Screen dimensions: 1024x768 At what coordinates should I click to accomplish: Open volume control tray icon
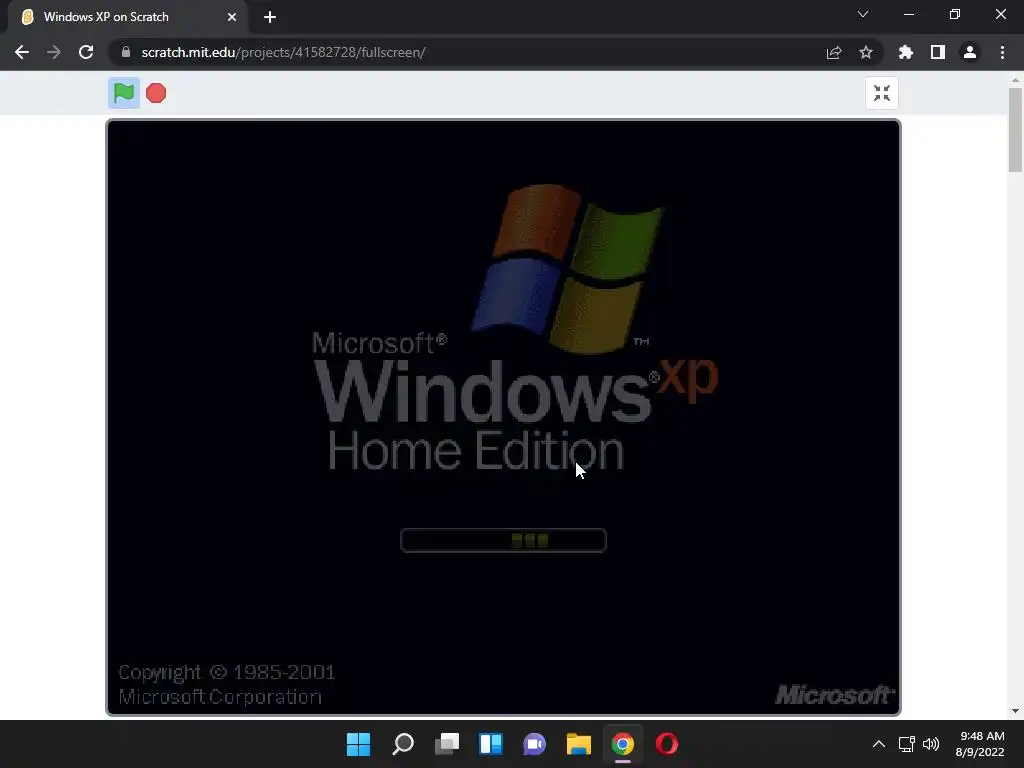click(x=931, y=744)
